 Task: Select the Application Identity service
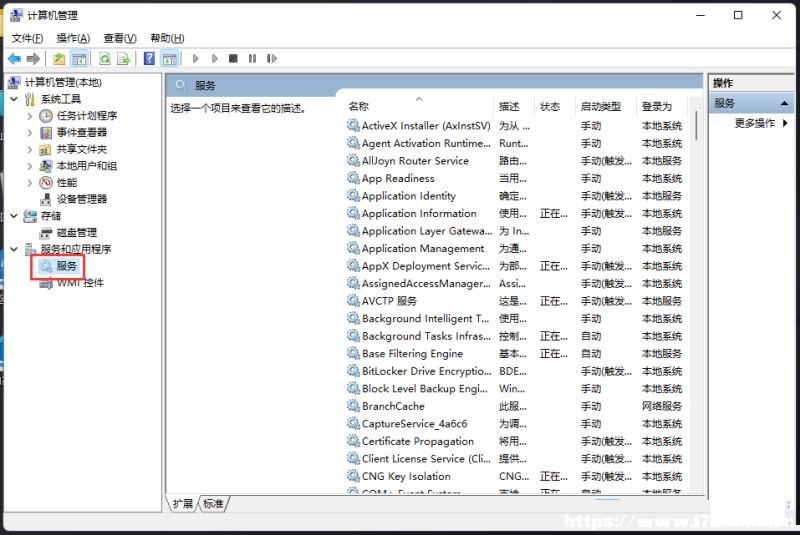coord(409,196)
